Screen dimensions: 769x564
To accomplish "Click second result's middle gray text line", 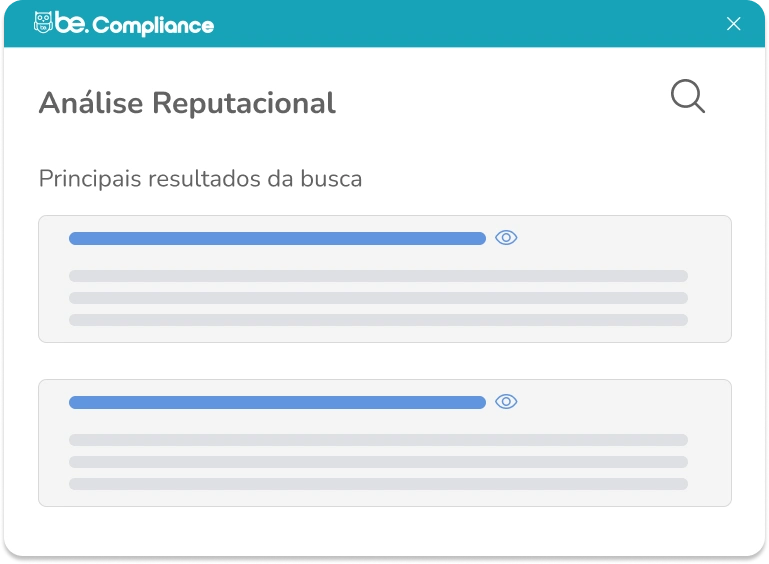I will 378,462.
